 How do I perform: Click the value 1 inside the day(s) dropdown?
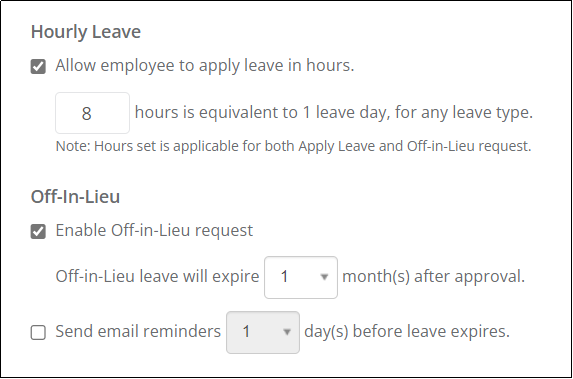pyautogui.click(x=246, y=332)
